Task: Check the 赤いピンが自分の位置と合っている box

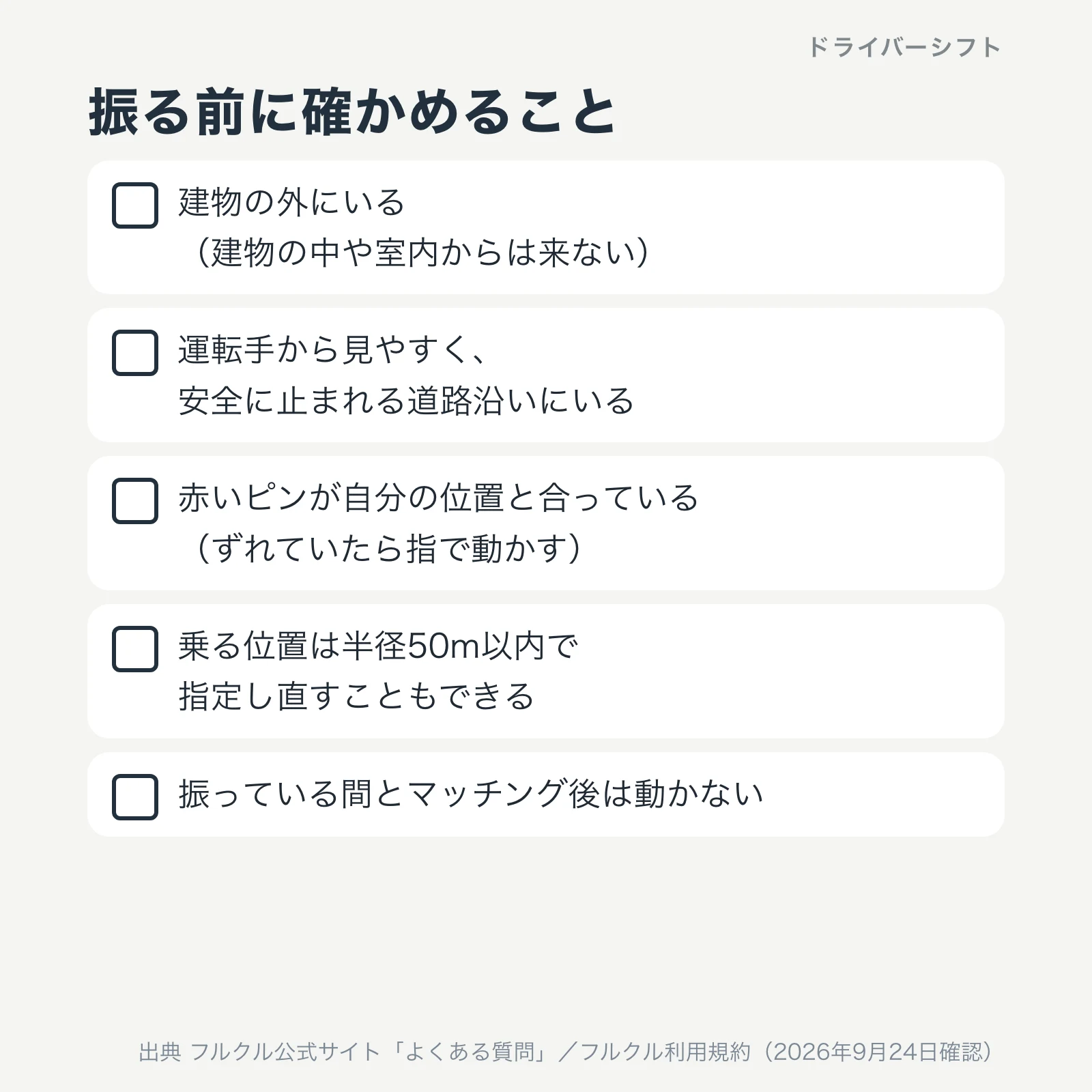Action: (135, 501)
